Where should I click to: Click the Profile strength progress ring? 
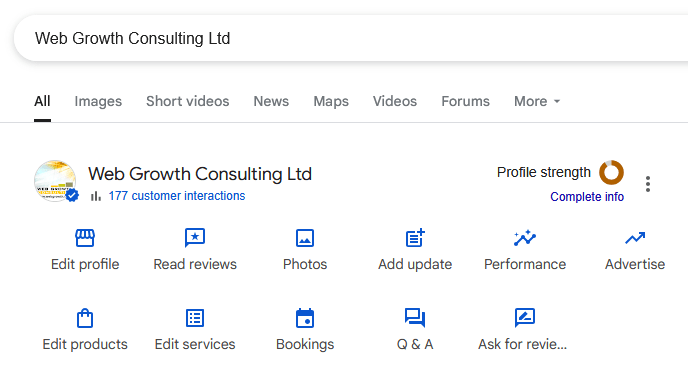[611, 172]
